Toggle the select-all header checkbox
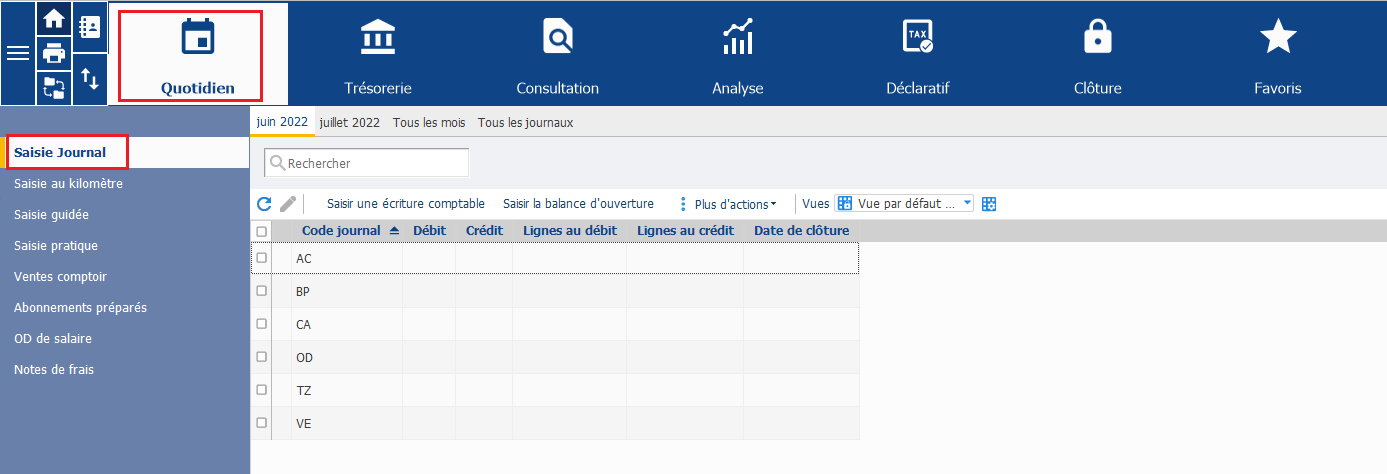 point(262,231)
